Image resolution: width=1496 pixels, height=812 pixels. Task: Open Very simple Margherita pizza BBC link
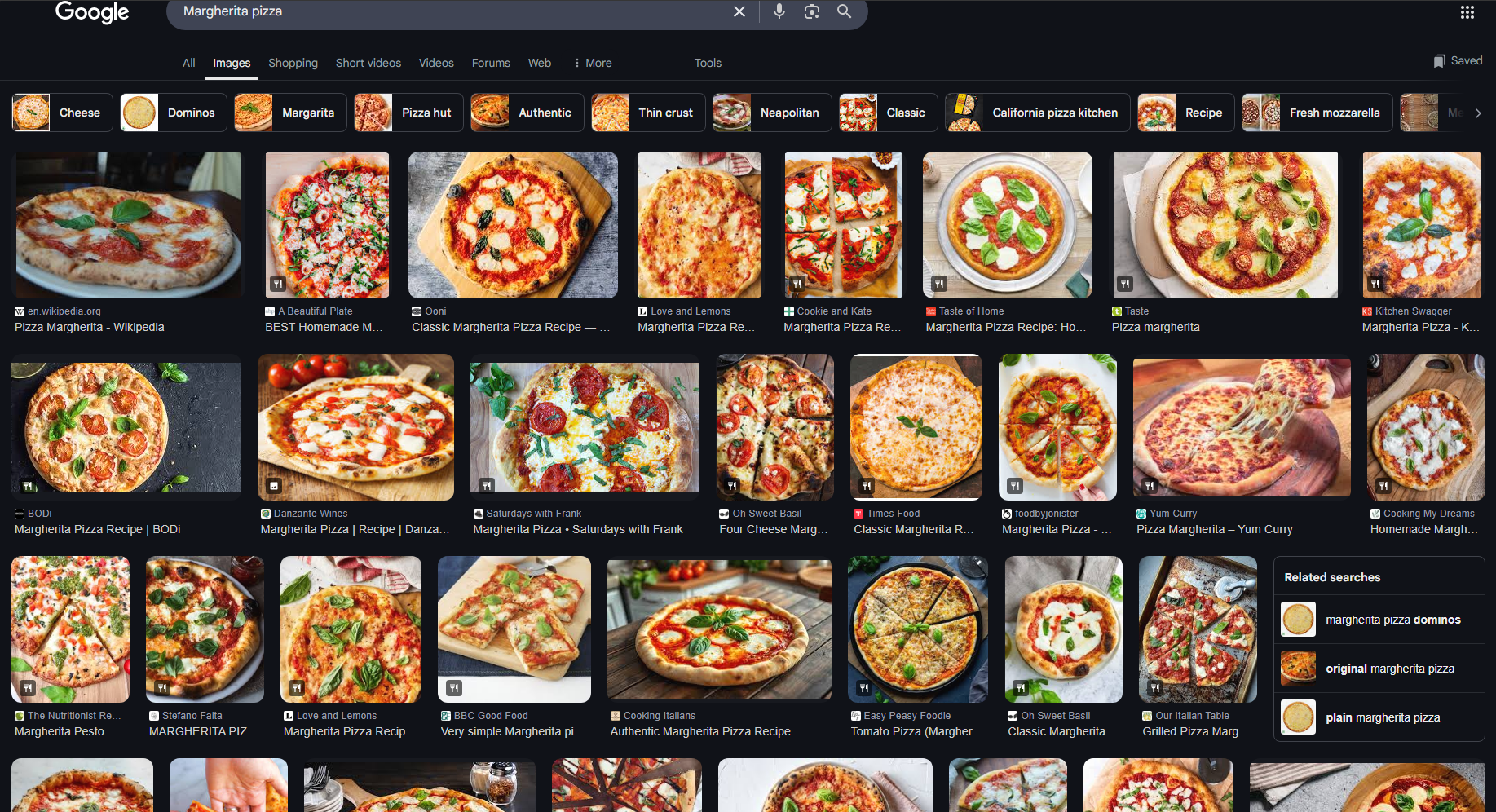(x=513, y=731)
